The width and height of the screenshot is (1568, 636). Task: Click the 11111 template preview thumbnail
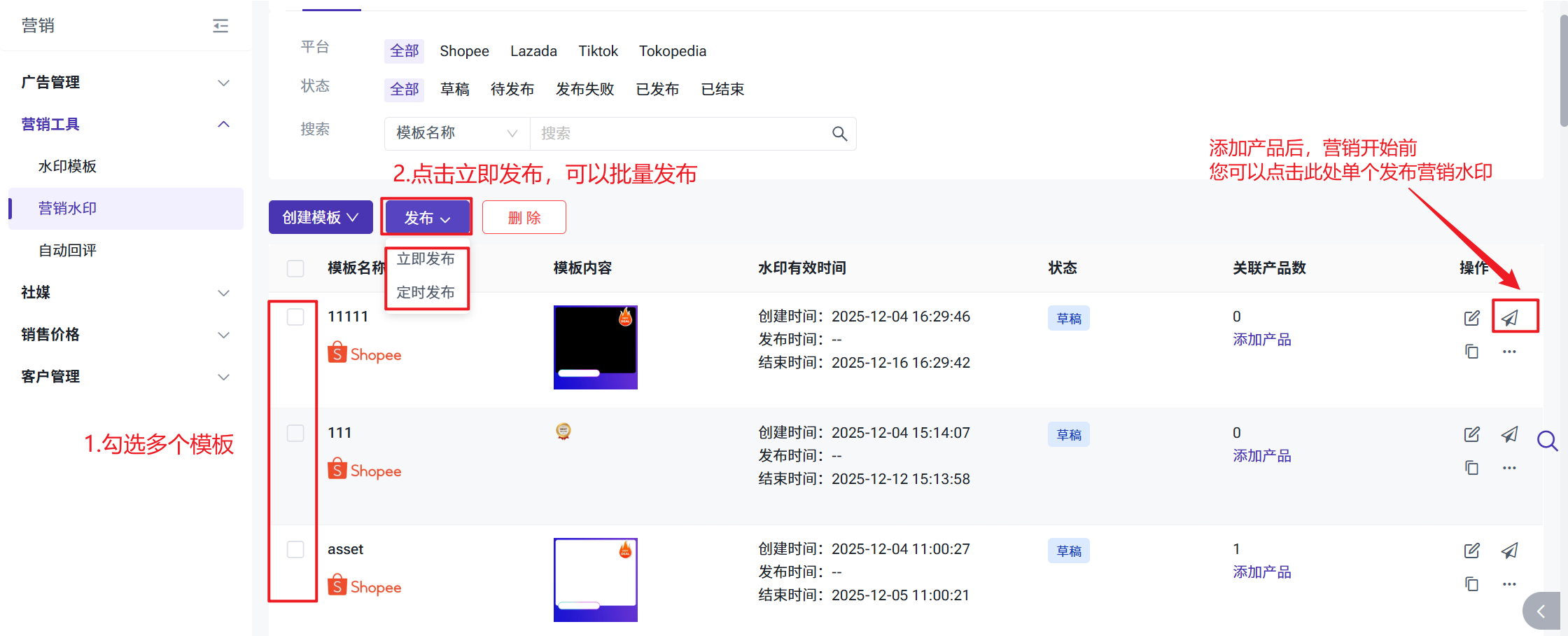tap(595, 347)
